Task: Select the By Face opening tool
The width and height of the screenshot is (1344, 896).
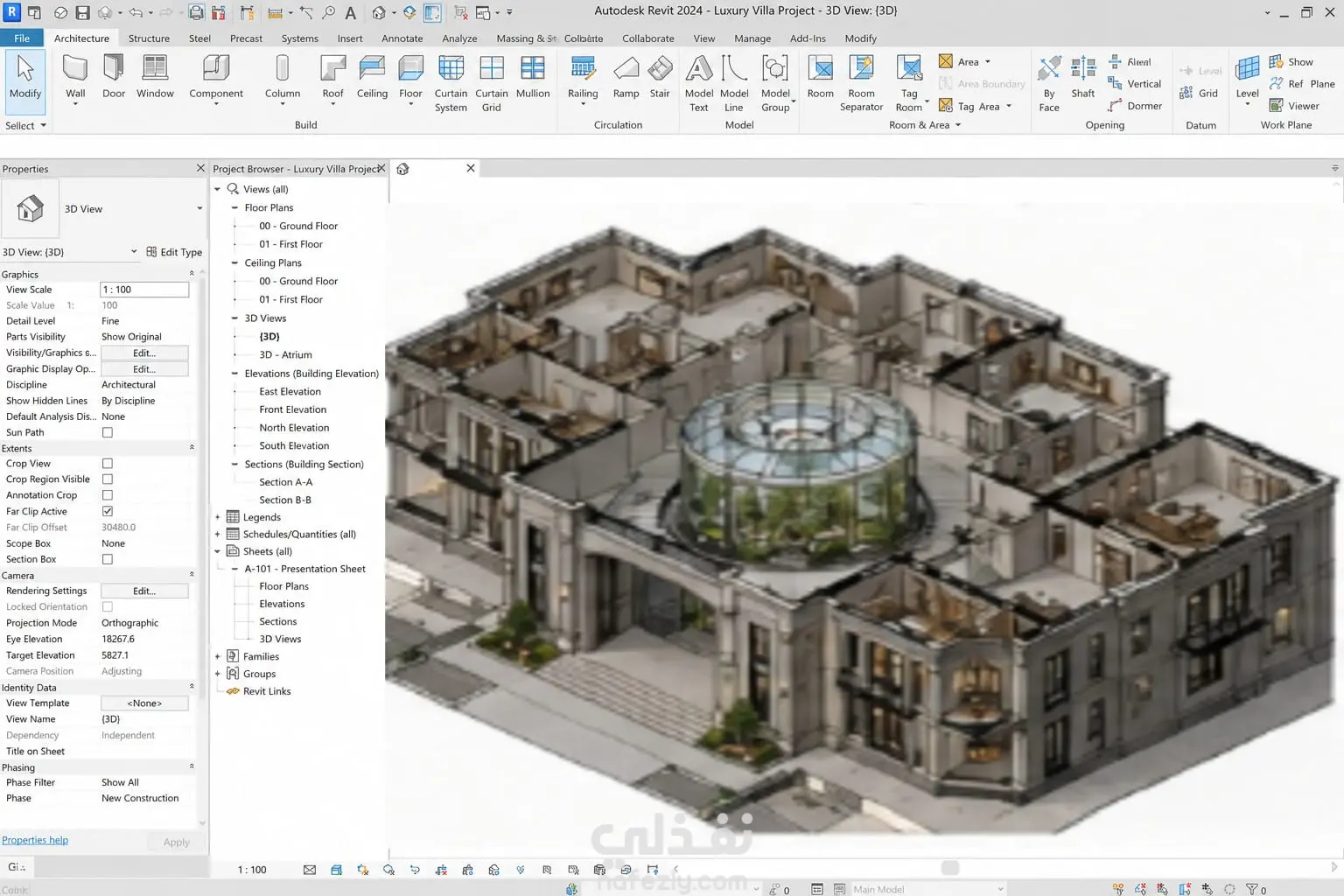Action: tap(1049, 83)
